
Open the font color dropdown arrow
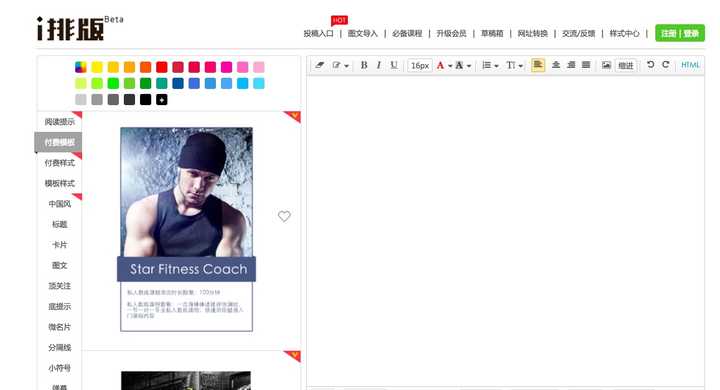coord(450,66)
